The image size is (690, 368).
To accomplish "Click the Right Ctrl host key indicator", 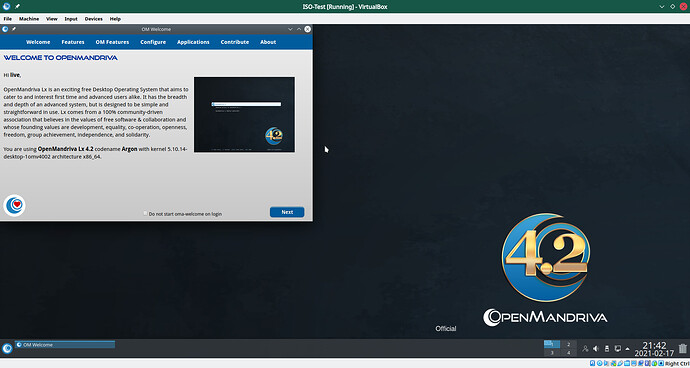I will pyautogui.click(x=677, y=364).
